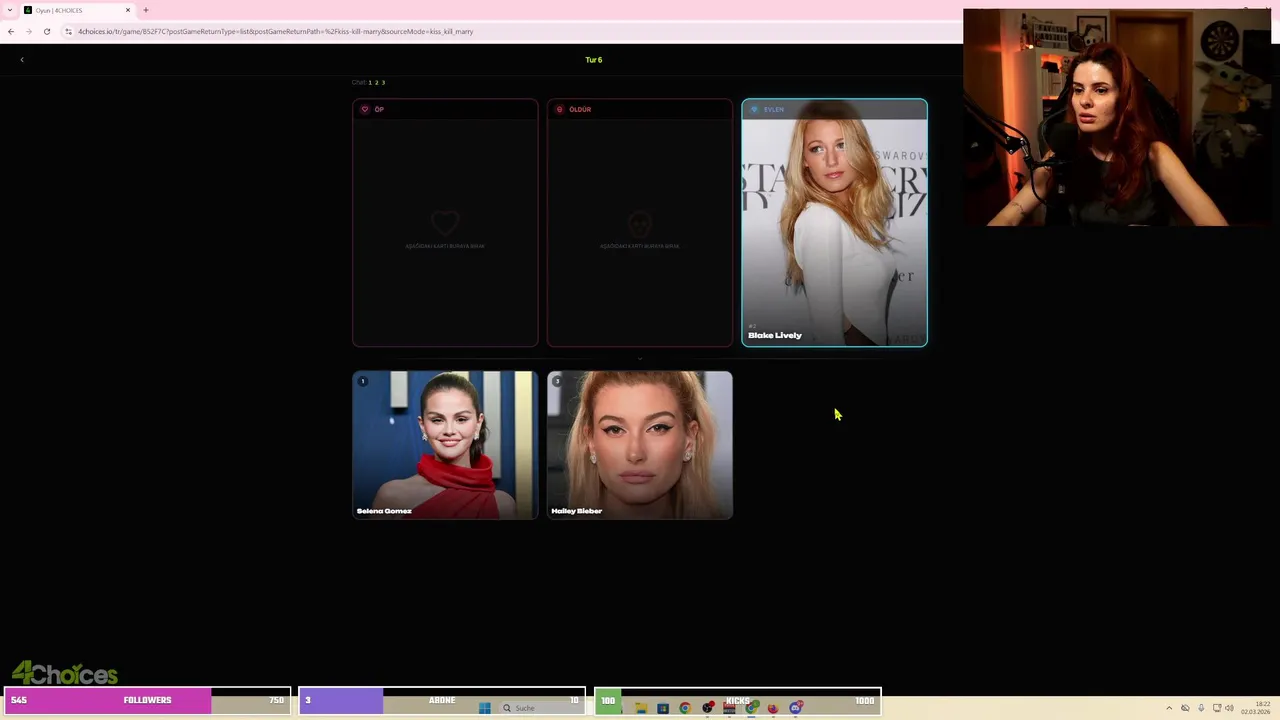Open Chrome from the taskbar

pos(685,708)
